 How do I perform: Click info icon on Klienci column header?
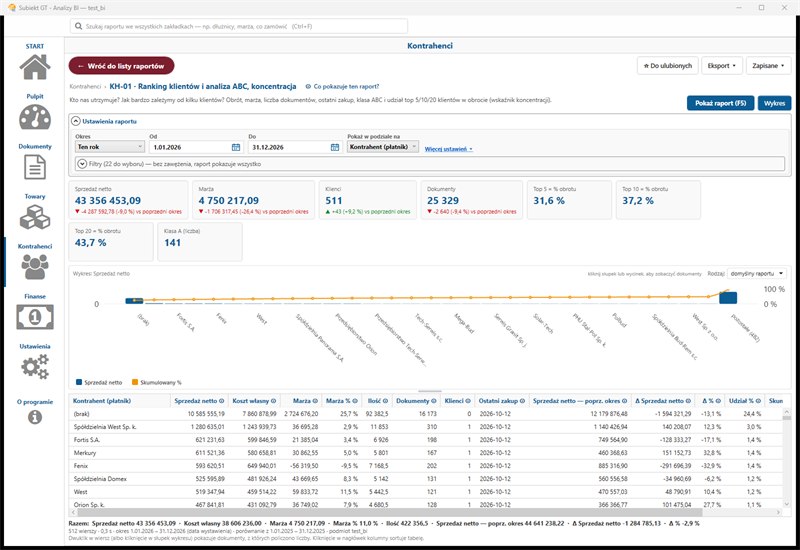click(x=468, y=401)
